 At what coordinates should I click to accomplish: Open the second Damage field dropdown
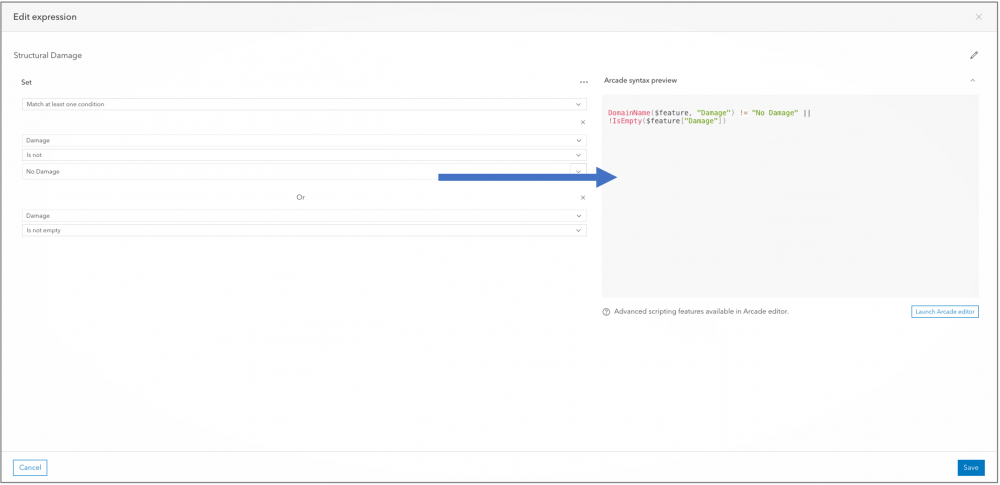point(304,216)
